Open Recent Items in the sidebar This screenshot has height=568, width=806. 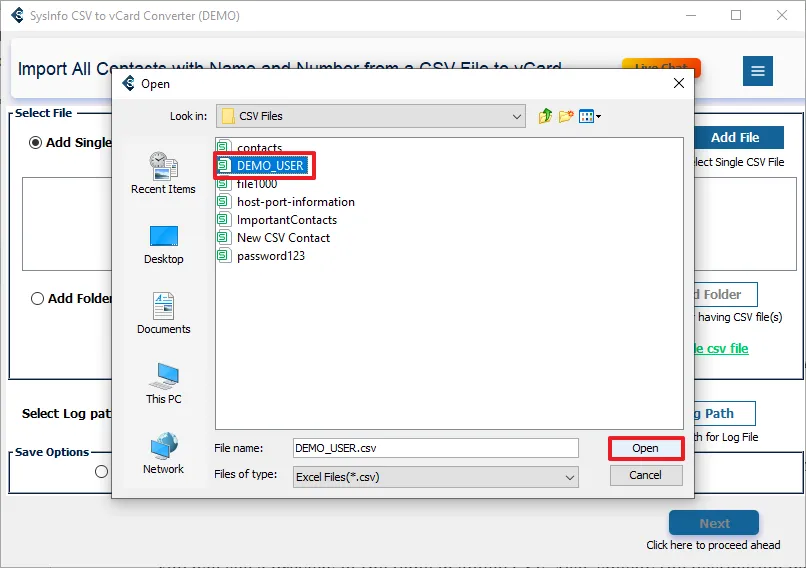[x=163, y=173]
